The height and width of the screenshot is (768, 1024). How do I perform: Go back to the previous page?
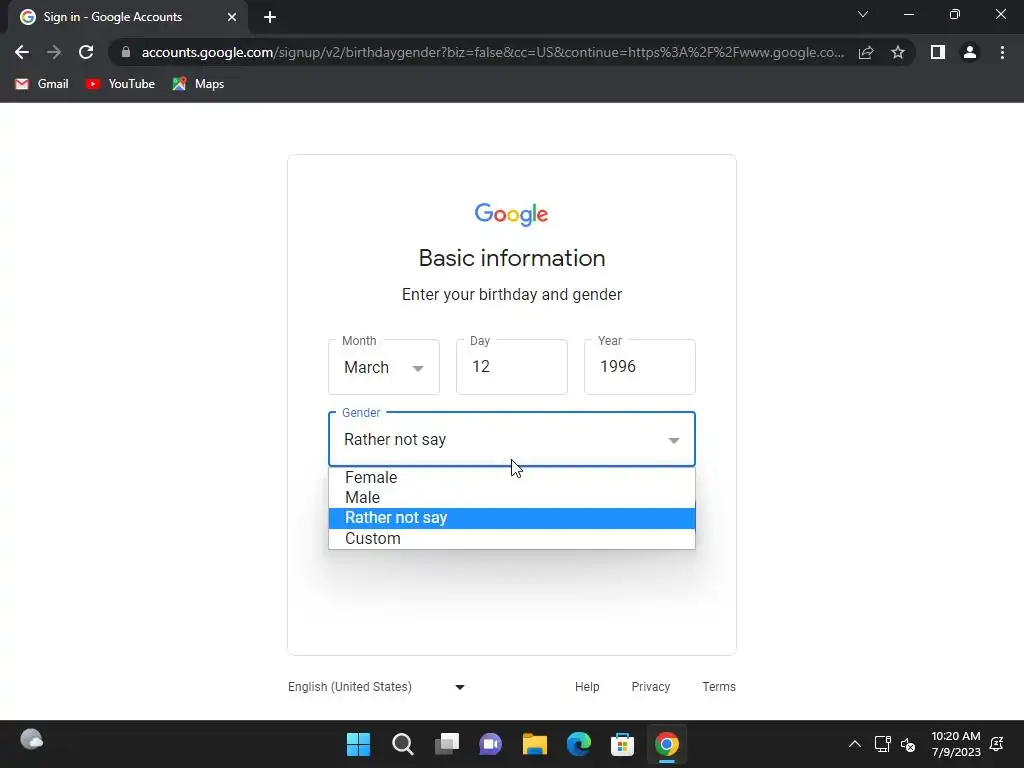pyautogui.click(x=22, y=52)
